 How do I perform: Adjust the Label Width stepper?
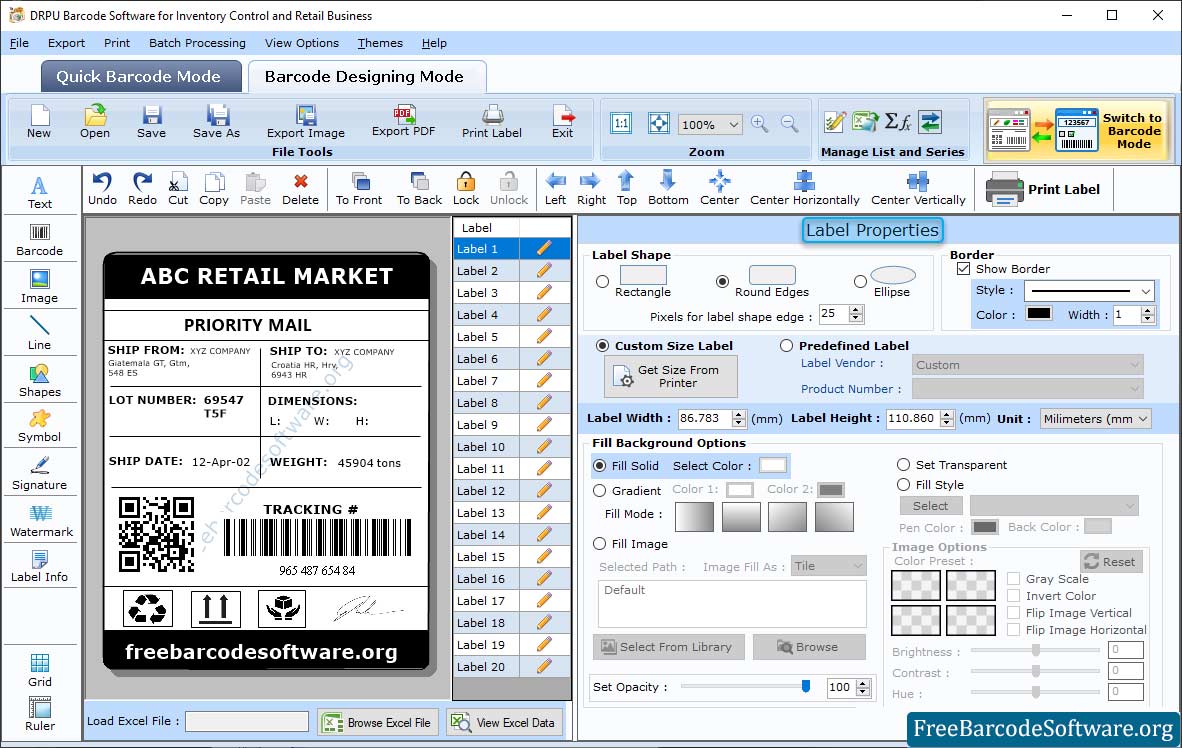click(739, 418)
